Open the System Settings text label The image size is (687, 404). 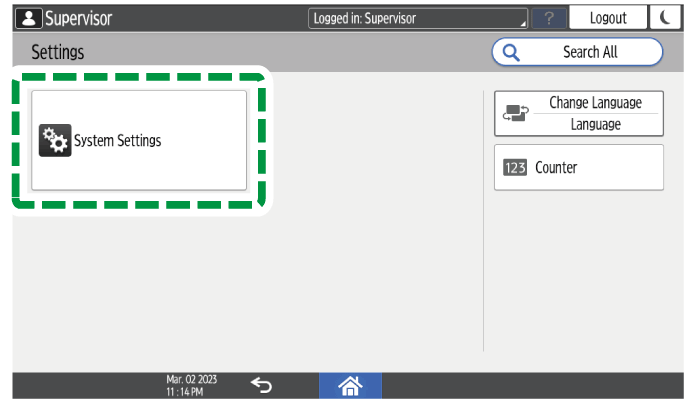(117, 141)
